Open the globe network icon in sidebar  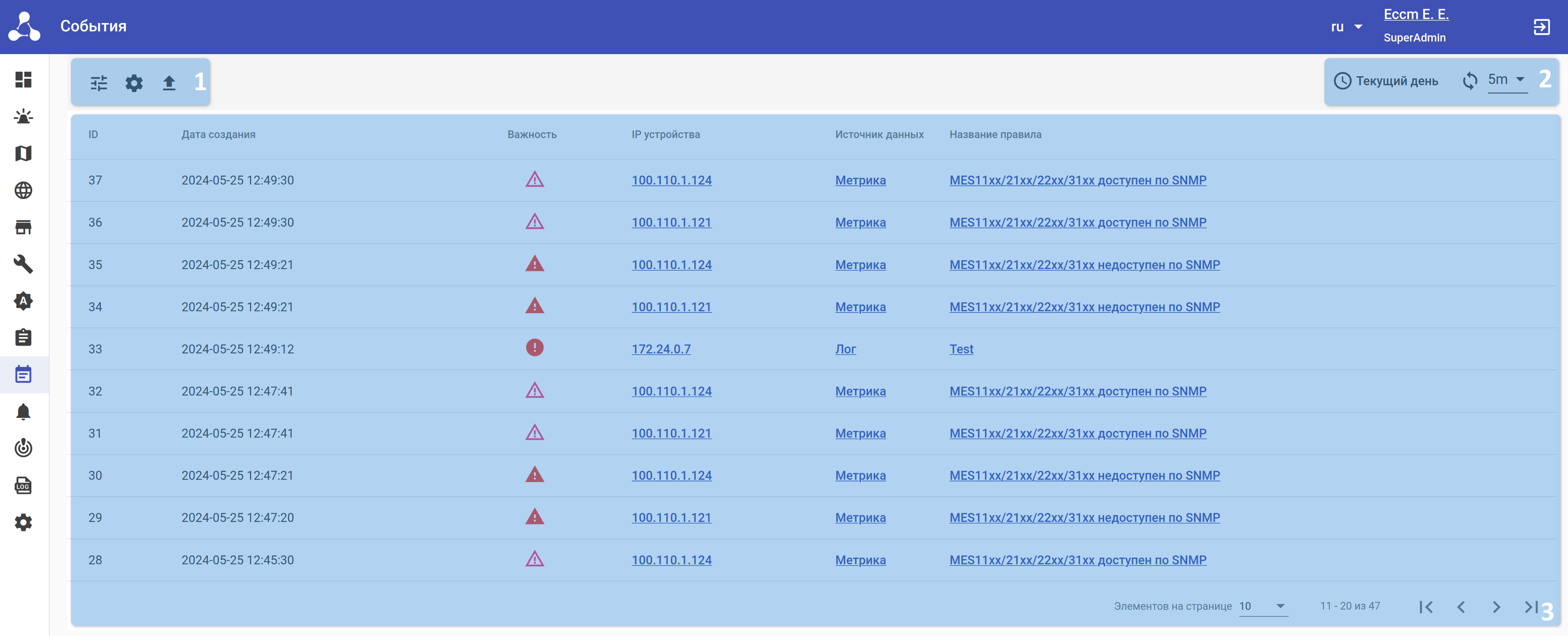pyautogui.click(x=23, y=191)
